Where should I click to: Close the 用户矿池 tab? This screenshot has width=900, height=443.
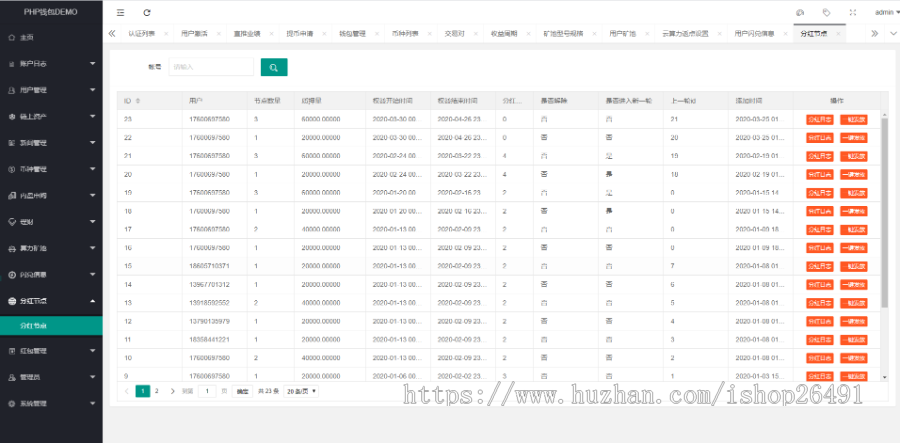647,34
